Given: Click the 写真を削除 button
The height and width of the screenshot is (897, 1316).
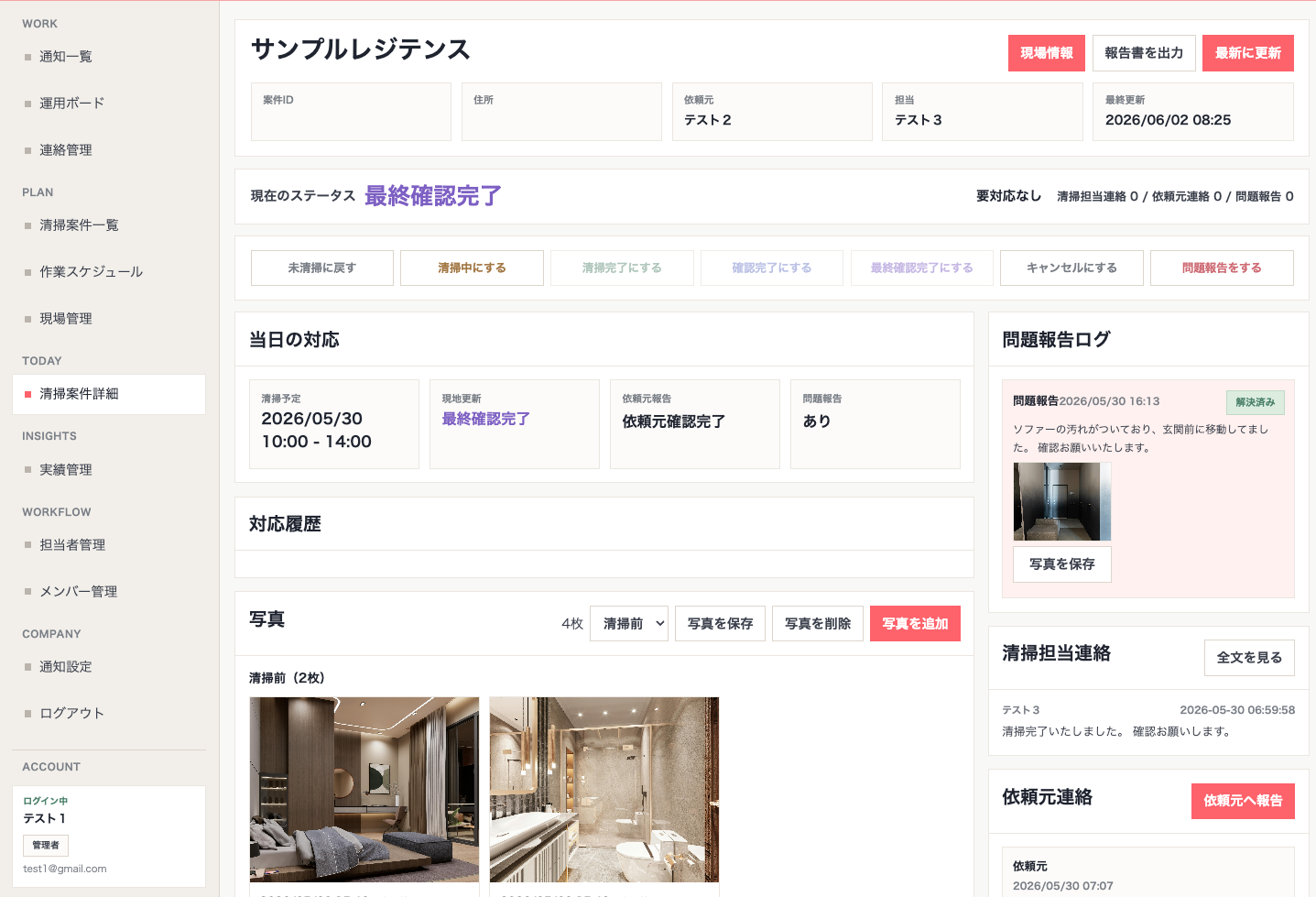Looking at the screenshot, I should [x=818, y=624].
